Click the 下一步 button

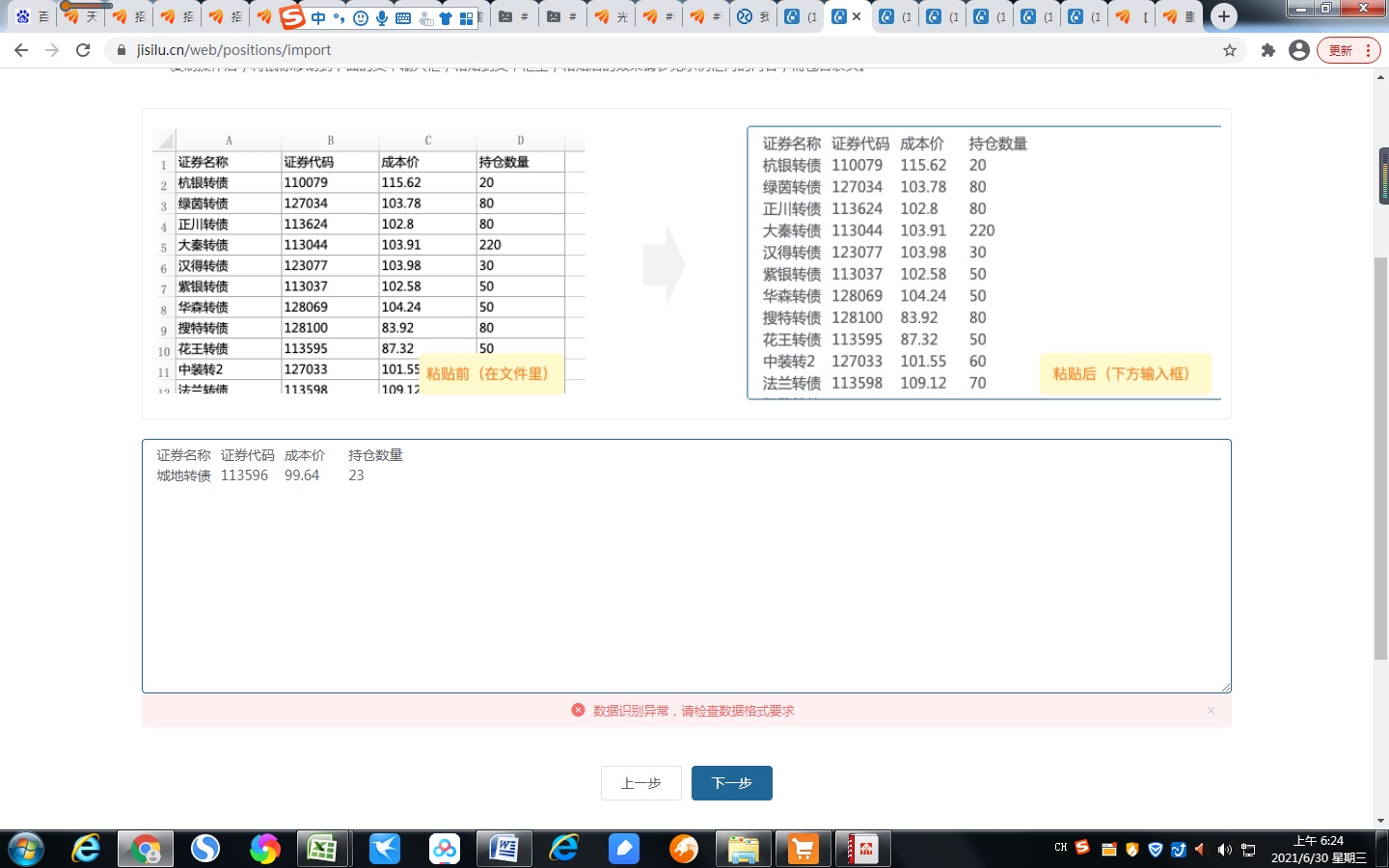[x=731, y=783]
